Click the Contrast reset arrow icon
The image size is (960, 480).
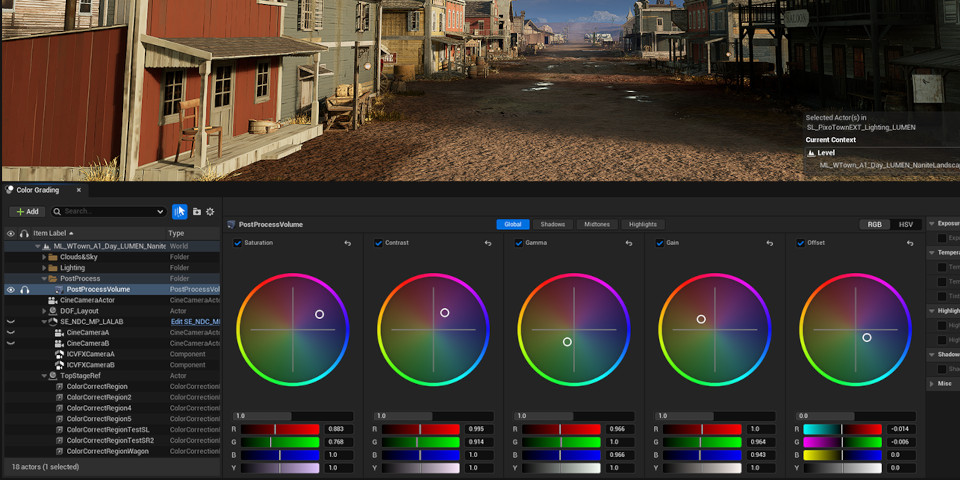click(488, 243)
